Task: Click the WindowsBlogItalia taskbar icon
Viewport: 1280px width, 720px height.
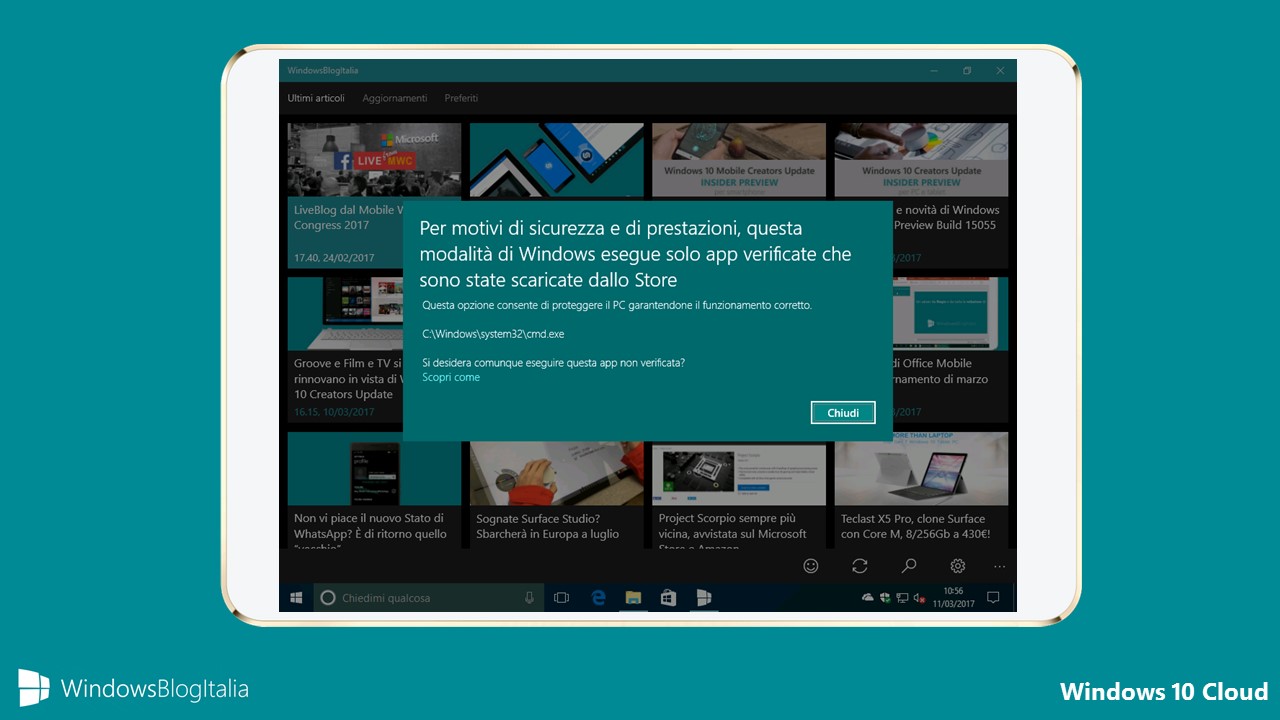Action: click(704, 598)
